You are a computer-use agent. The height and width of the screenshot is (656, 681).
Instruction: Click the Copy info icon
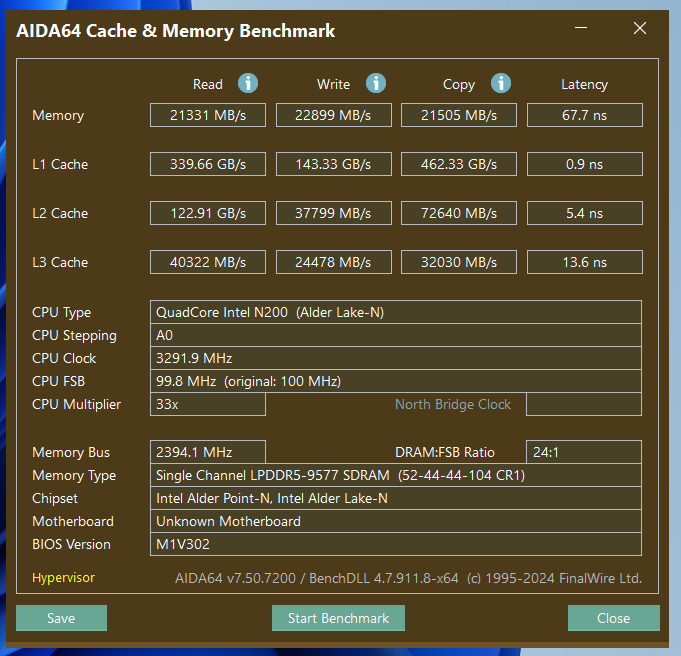(x=501, y=83)
